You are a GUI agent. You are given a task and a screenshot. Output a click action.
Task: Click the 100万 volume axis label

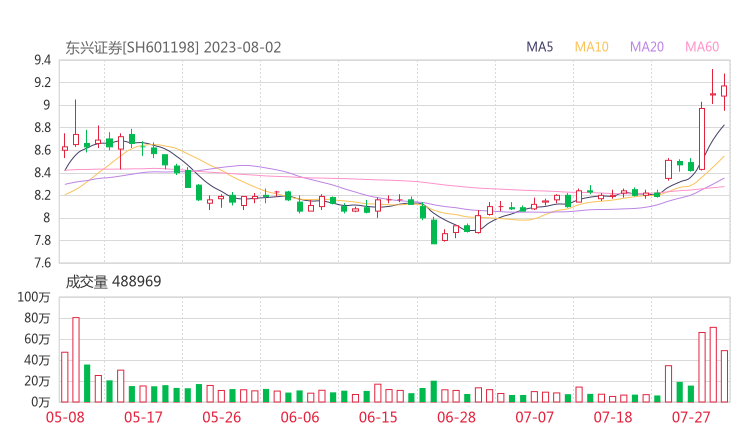point(34,297)
